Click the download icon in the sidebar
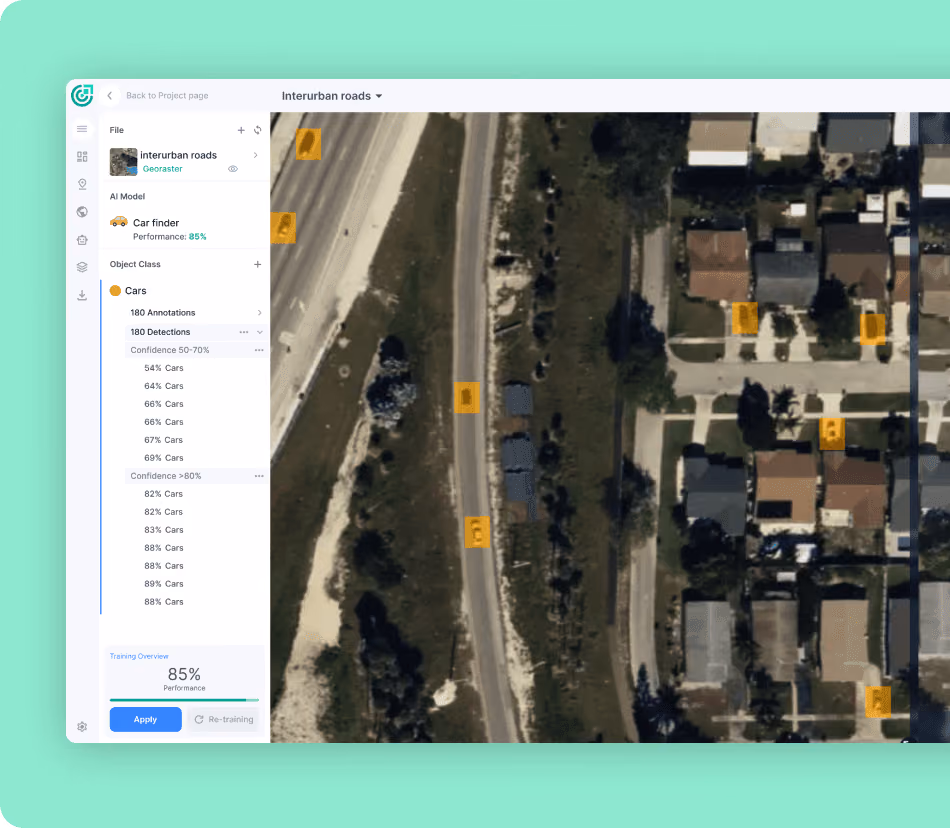The height and width of the screenshot is (828, 950). click(82, 295)
